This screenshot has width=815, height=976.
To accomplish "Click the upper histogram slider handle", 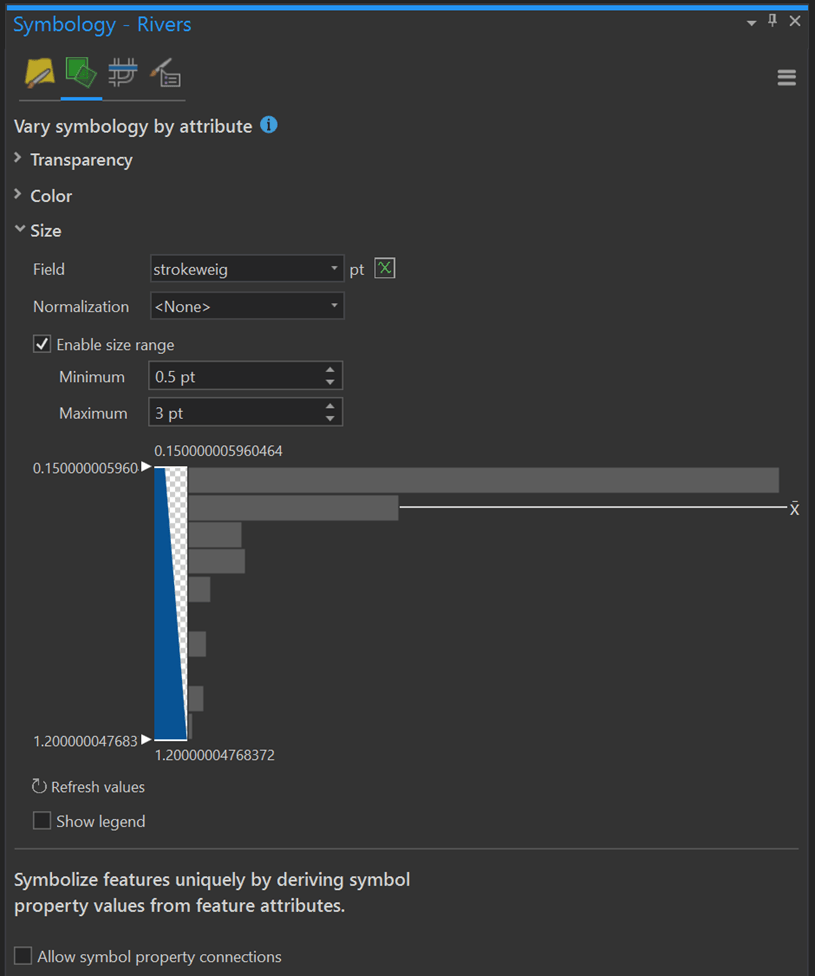I will pos(146,467).
